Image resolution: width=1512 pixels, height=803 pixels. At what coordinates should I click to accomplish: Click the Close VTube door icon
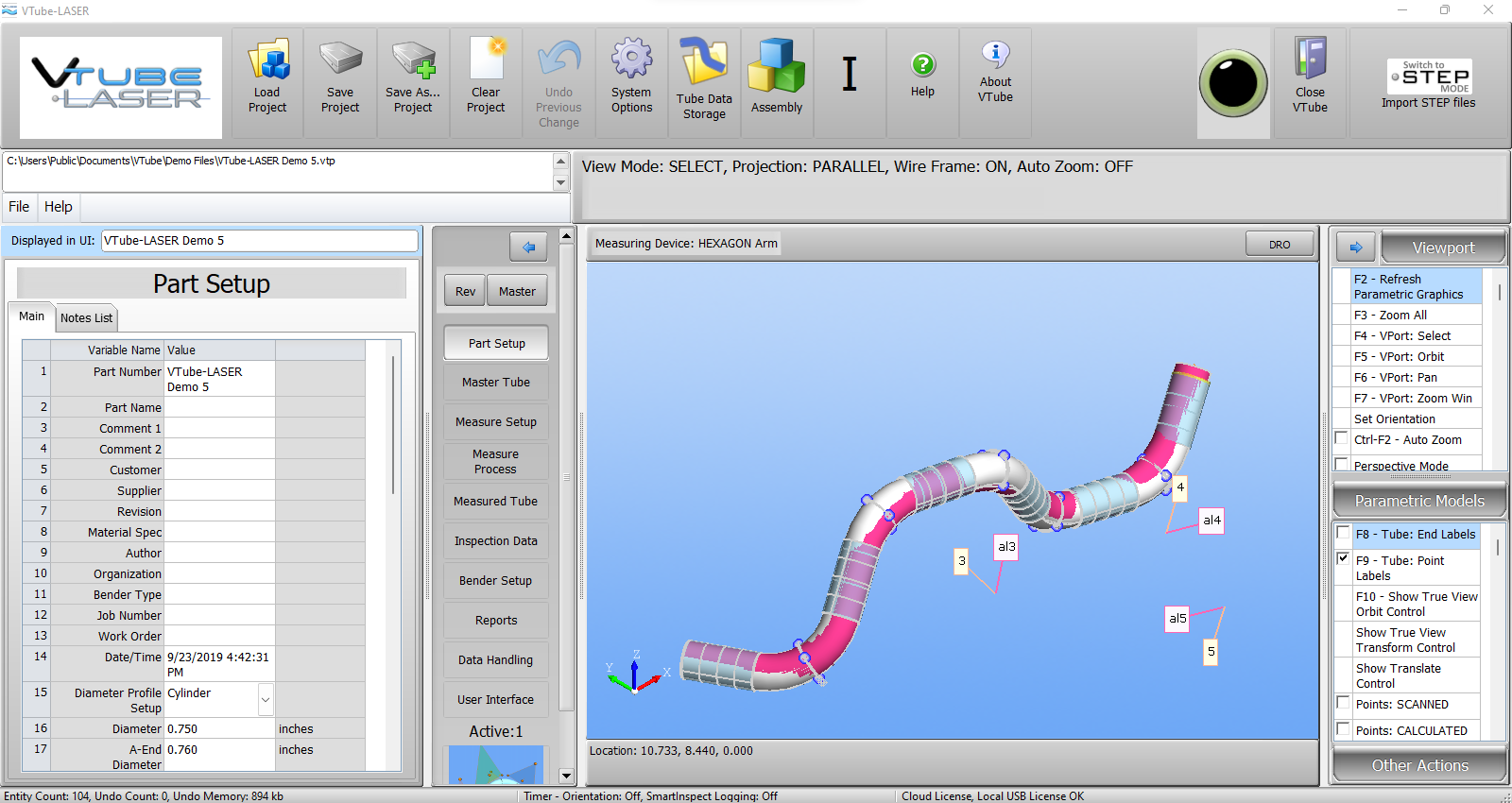(x=1310, y=60)
